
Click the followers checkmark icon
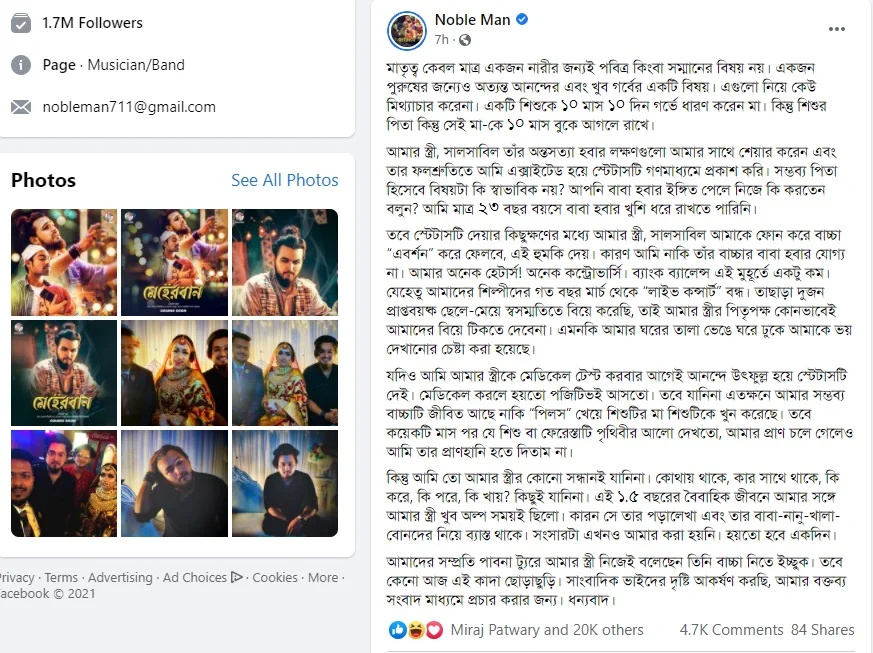click(21, 23)
